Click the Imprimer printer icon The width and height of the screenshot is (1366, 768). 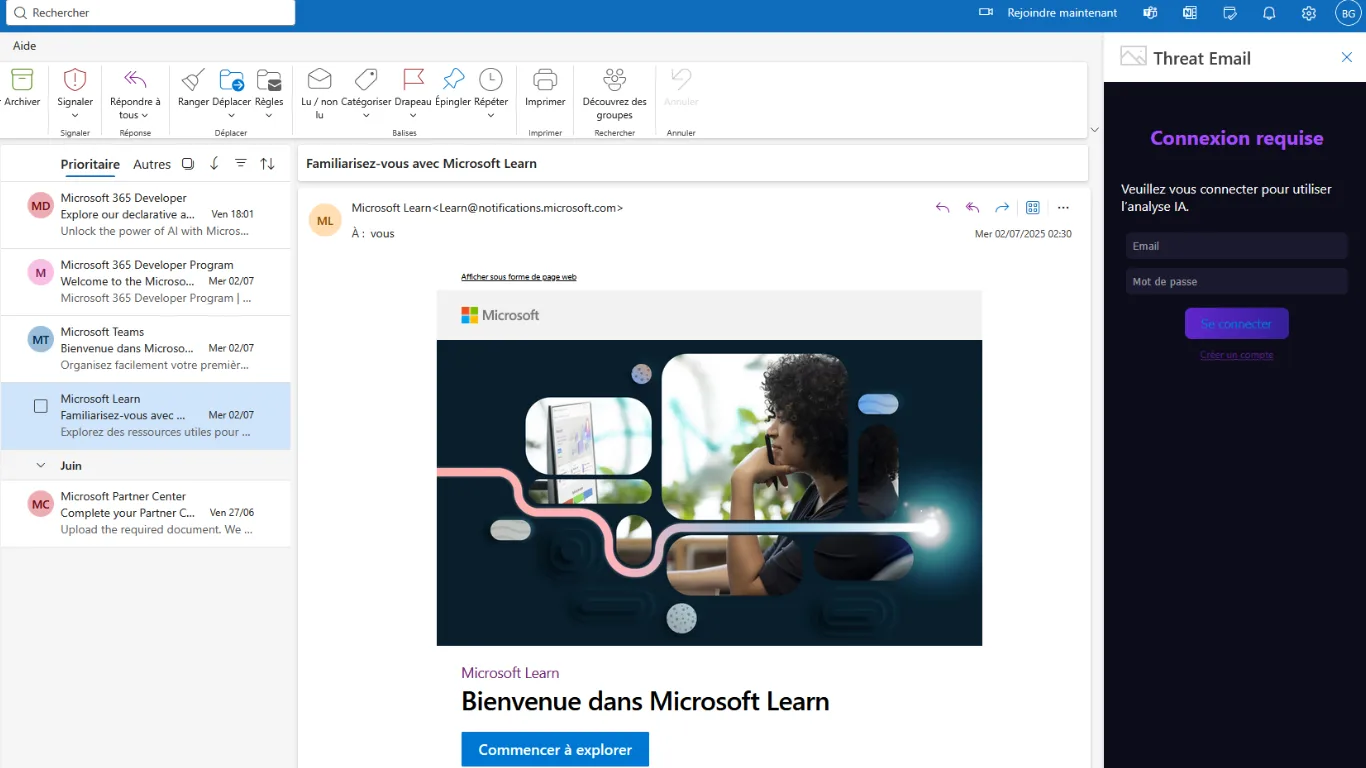pyautogui.click(x=545, y=80)
